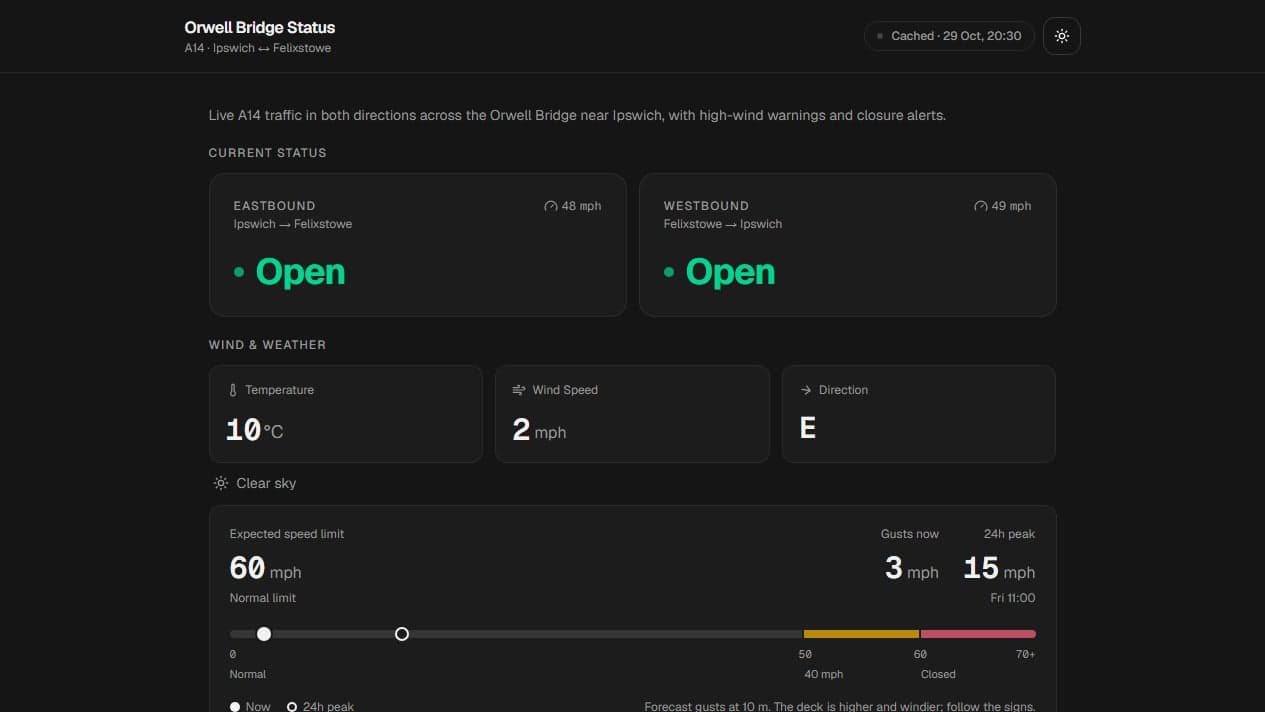Viewport: 1265px width, 712px height.
Task: Click the hollow 24h peak marker on gust bar
Action: pyautogui.click(x=402, y=634)
